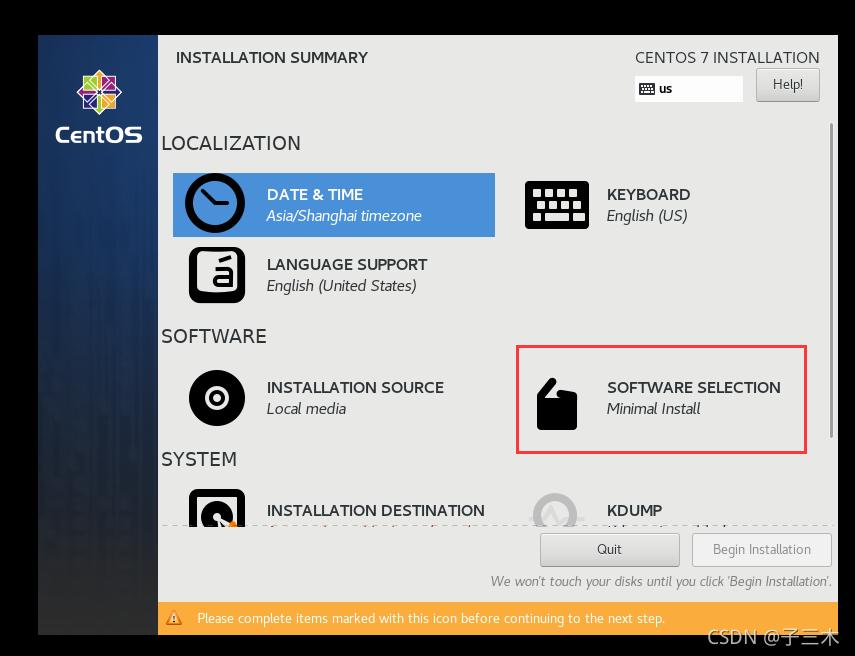
Task: Click the Help! button
Action: (787, 85)
